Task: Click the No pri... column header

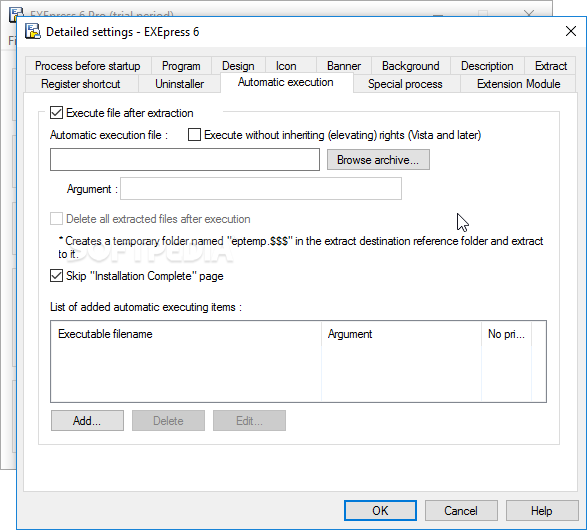Action: (x=506, y=333)
